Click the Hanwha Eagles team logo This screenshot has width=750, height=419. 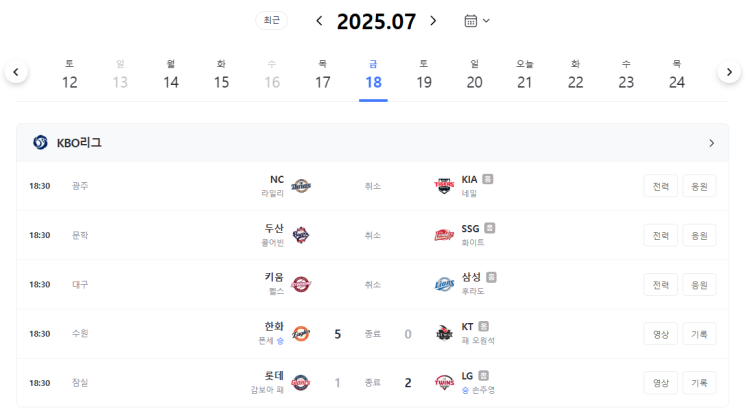click(x=301, y=334)
